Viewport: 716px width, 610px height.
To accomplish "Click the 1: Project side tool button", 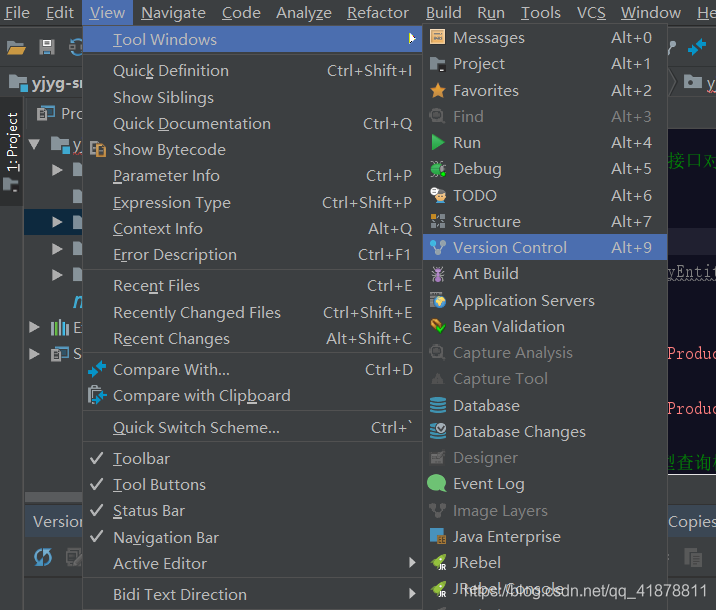I will [x=12, y=151].
